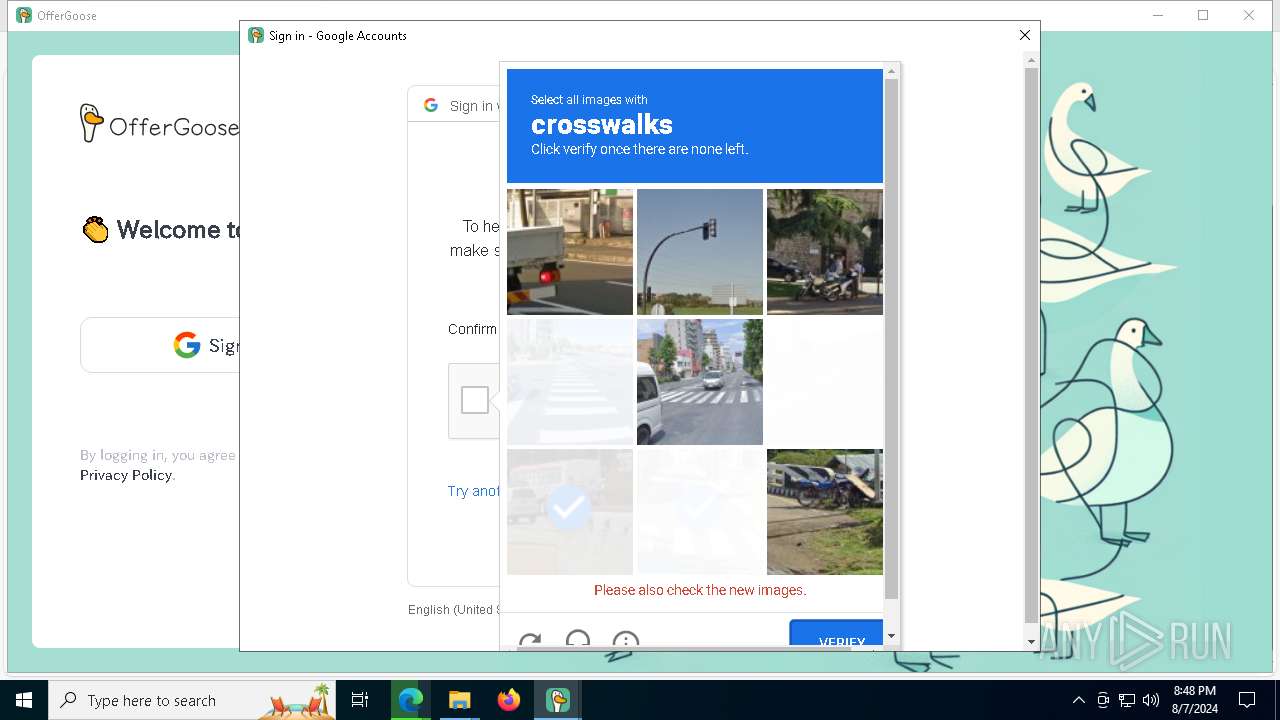Screen dimensions: 1280x720
Task: Reload captcha challenge icon
Action: click(530, 640)
